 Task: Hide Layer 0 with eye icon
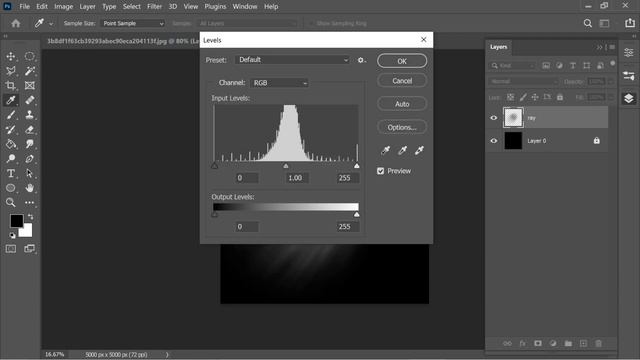(494, 141)
